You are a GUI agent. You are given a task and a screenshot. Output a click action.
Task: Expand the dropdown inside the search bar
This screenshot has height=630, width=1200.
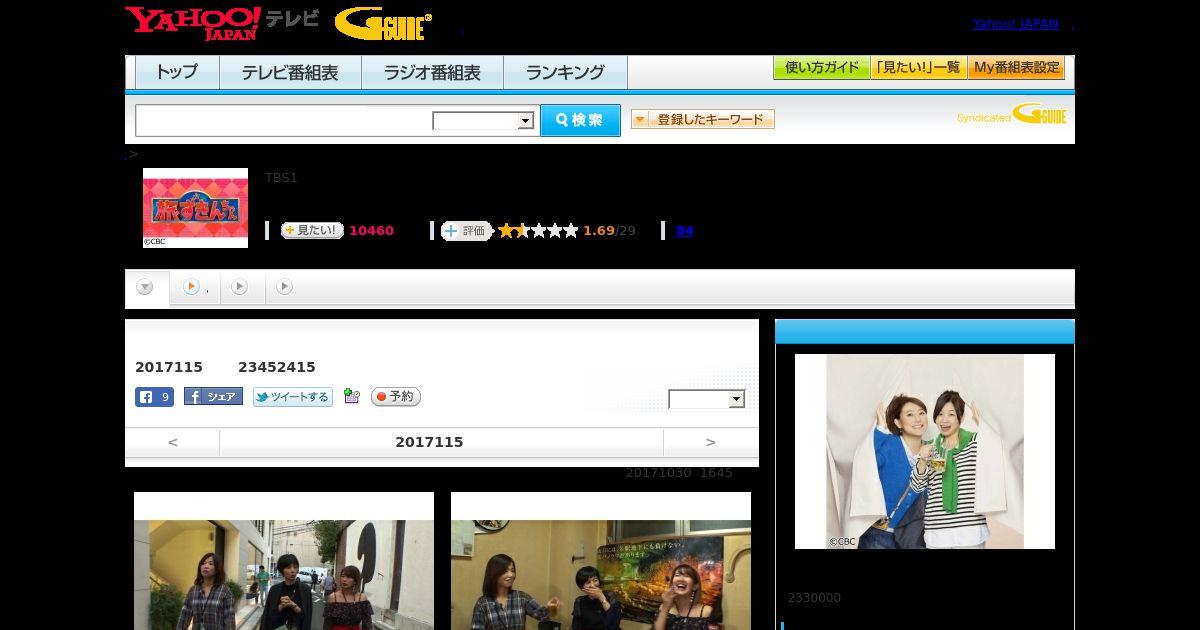[x=484, y=121]
